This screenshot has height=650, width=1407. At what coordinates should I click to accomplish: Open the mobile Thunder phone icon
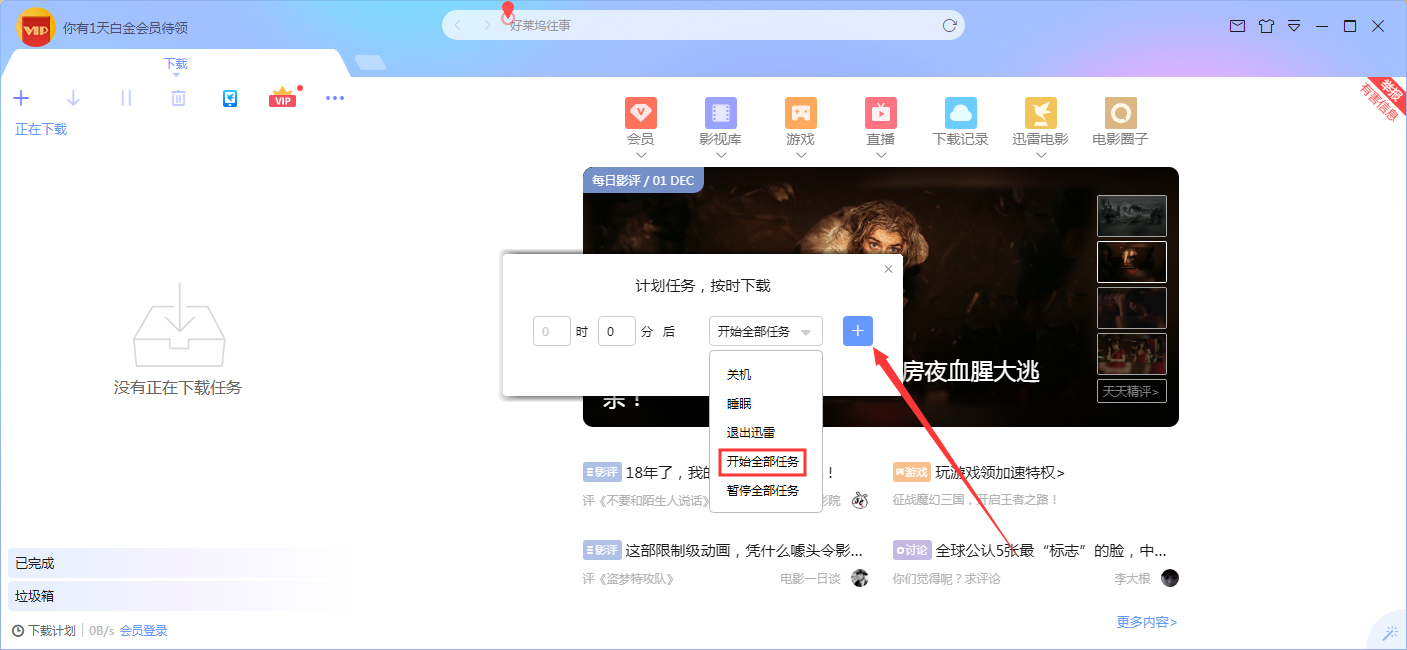click(x=230, y=97)
